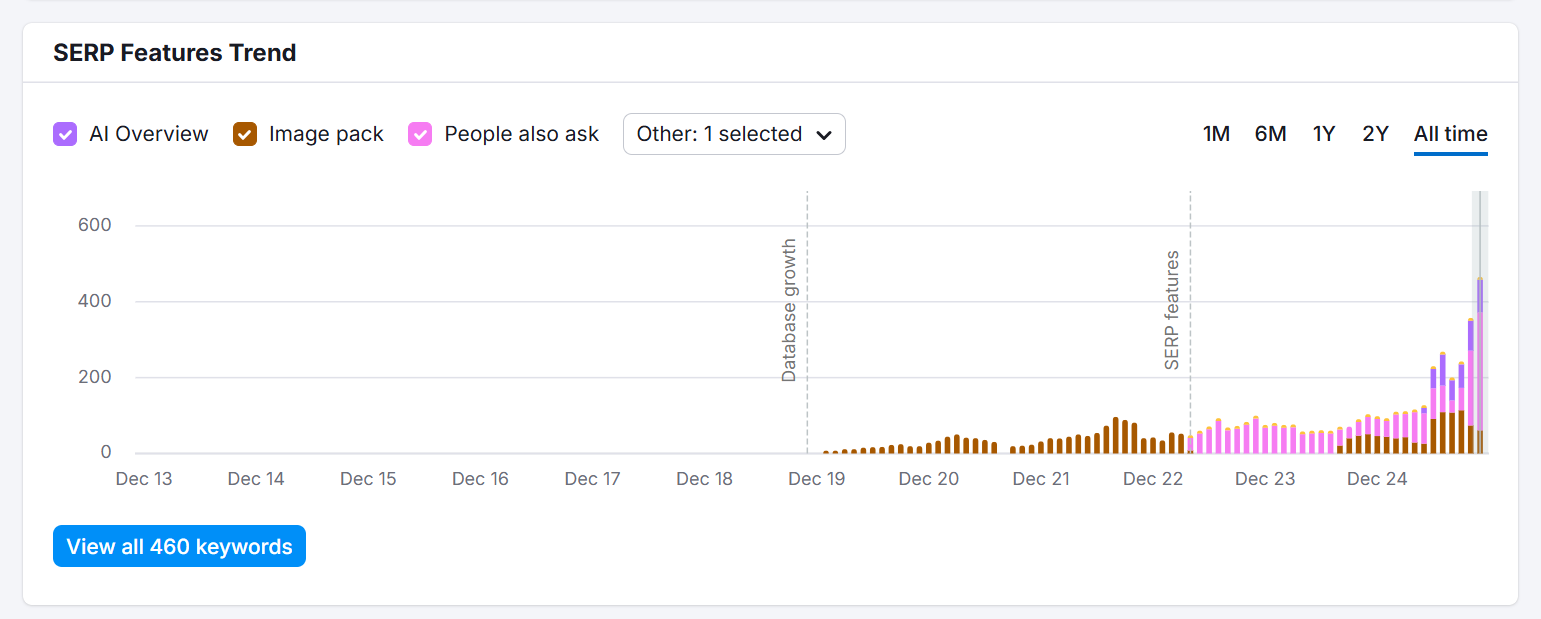The image size is (1541, 619).
Task: Click the Image pack legend label
Action: pyautogui.click(x=326, y=134)
